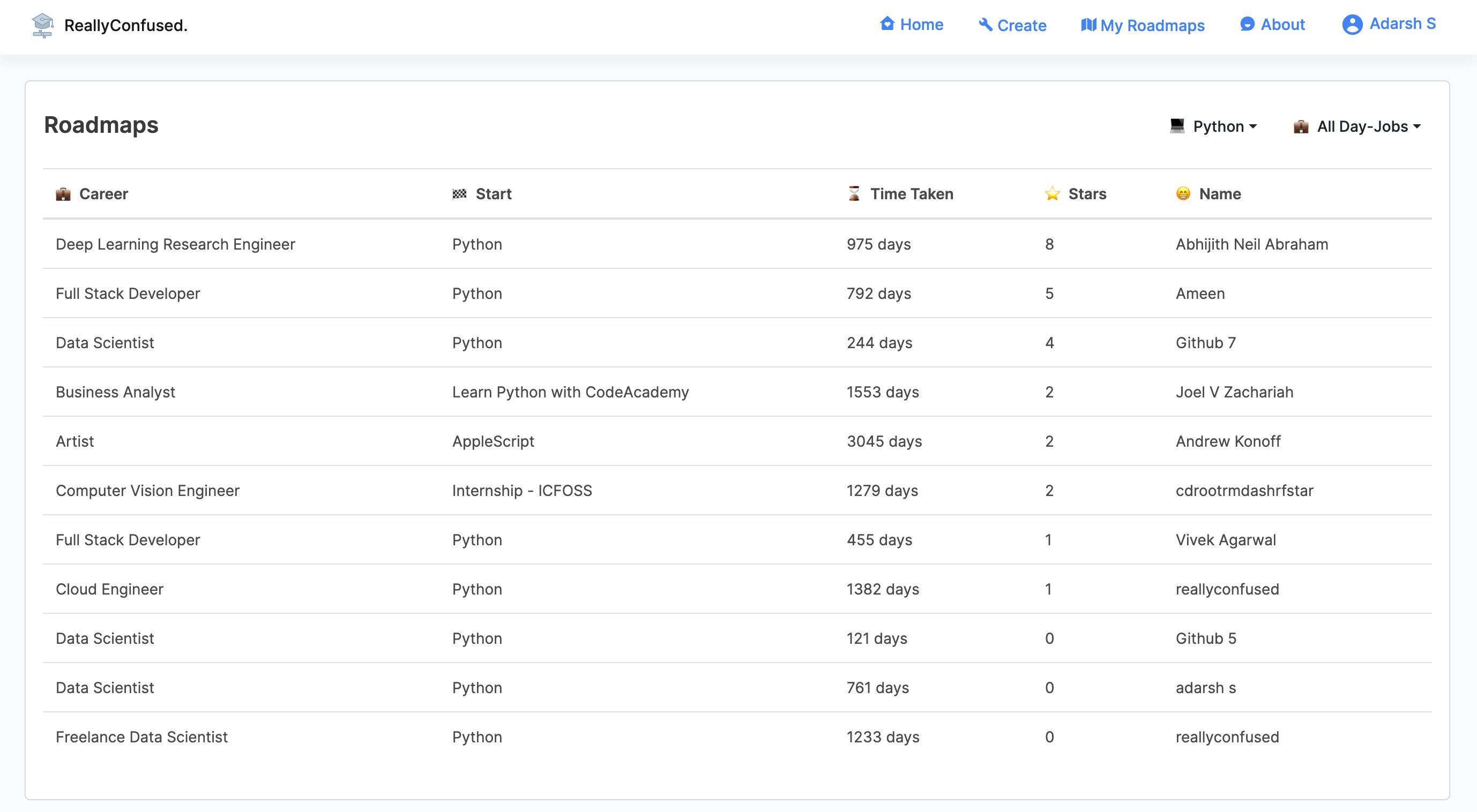
Task: Click the hourglass icon beside Time Taken
Action: click(854, 194)
